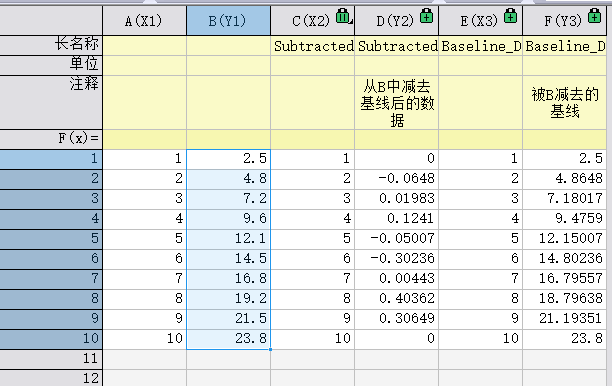Click cell value 7.18017 in column F

pos(564,199)
